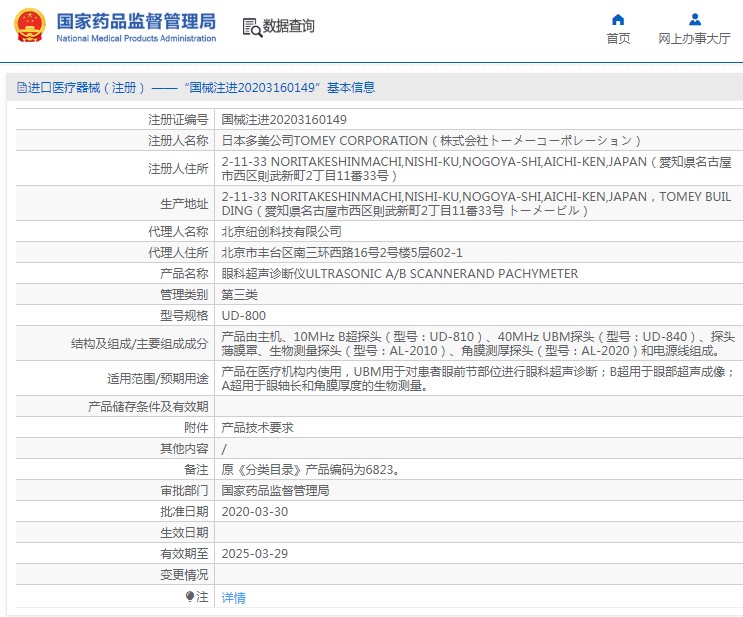Select the TOMEY CORPORATION registrant name

pyautogui.click(x=431, y=141)
